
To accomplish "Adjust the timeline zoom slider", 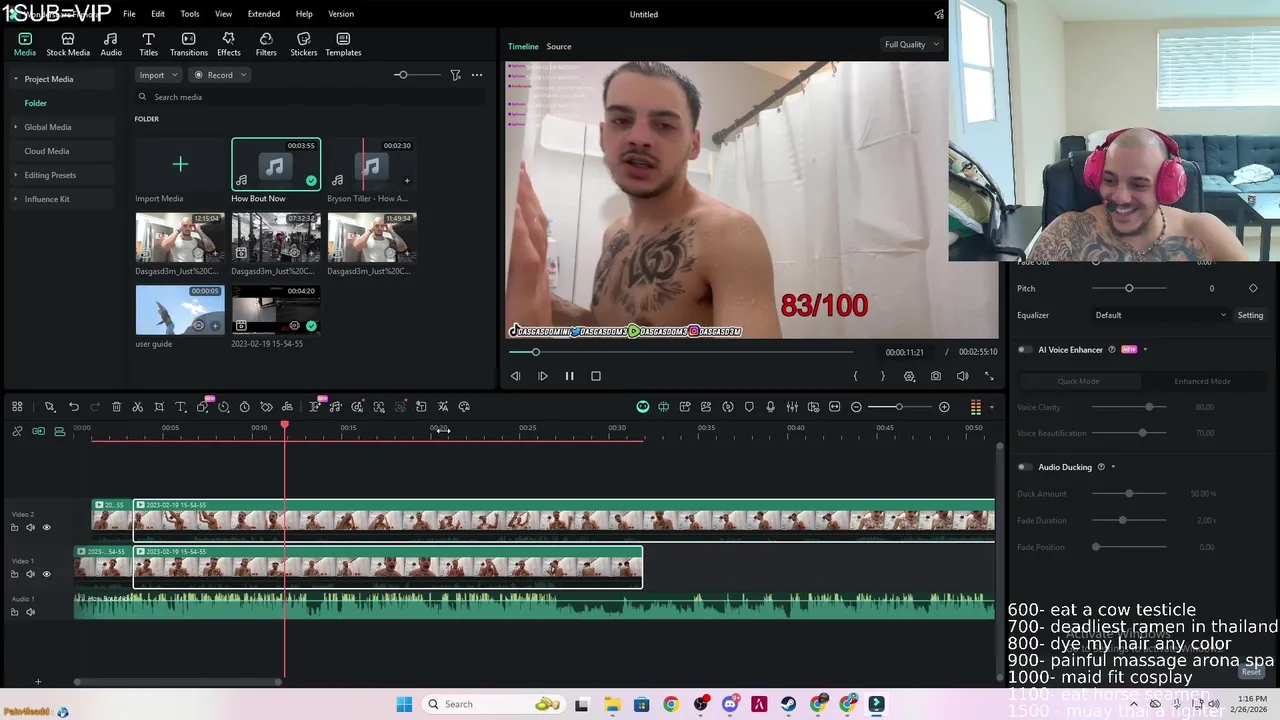I will pos(900,407).
